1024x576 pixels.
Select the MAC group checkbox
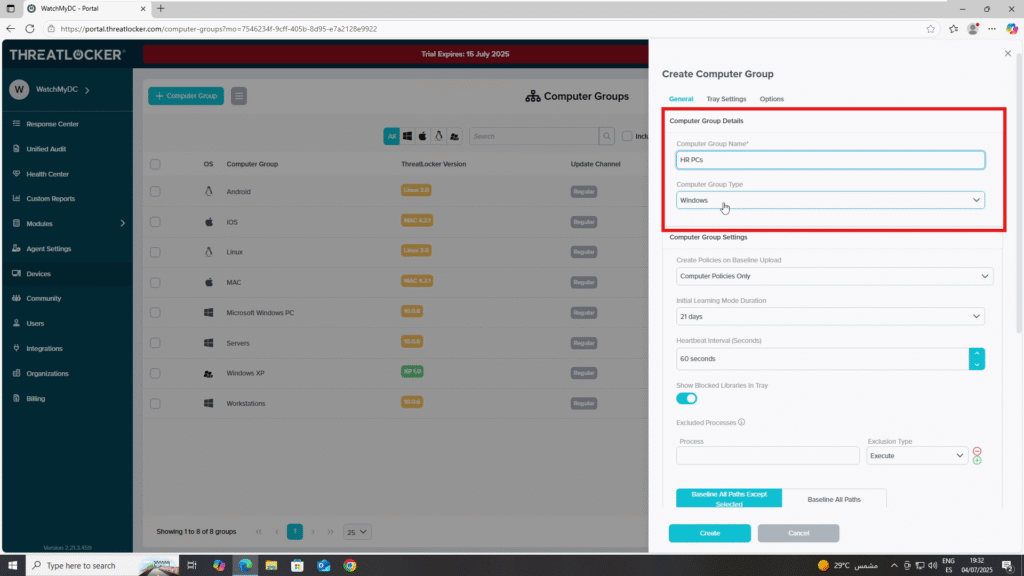click(x=155, y=282)
